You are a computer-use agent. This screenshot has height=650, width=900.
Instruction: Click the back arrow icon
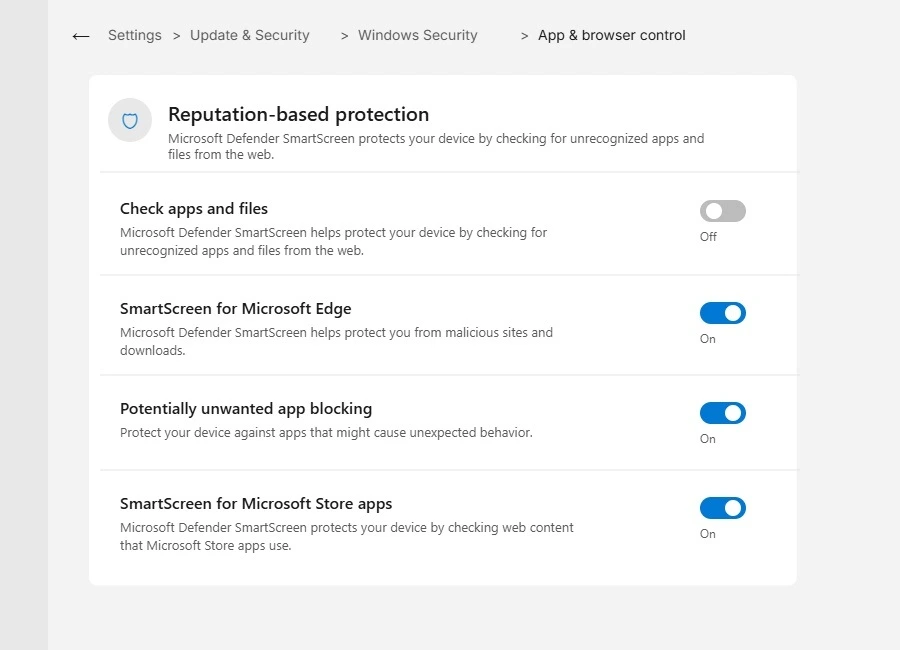[81, 36]
